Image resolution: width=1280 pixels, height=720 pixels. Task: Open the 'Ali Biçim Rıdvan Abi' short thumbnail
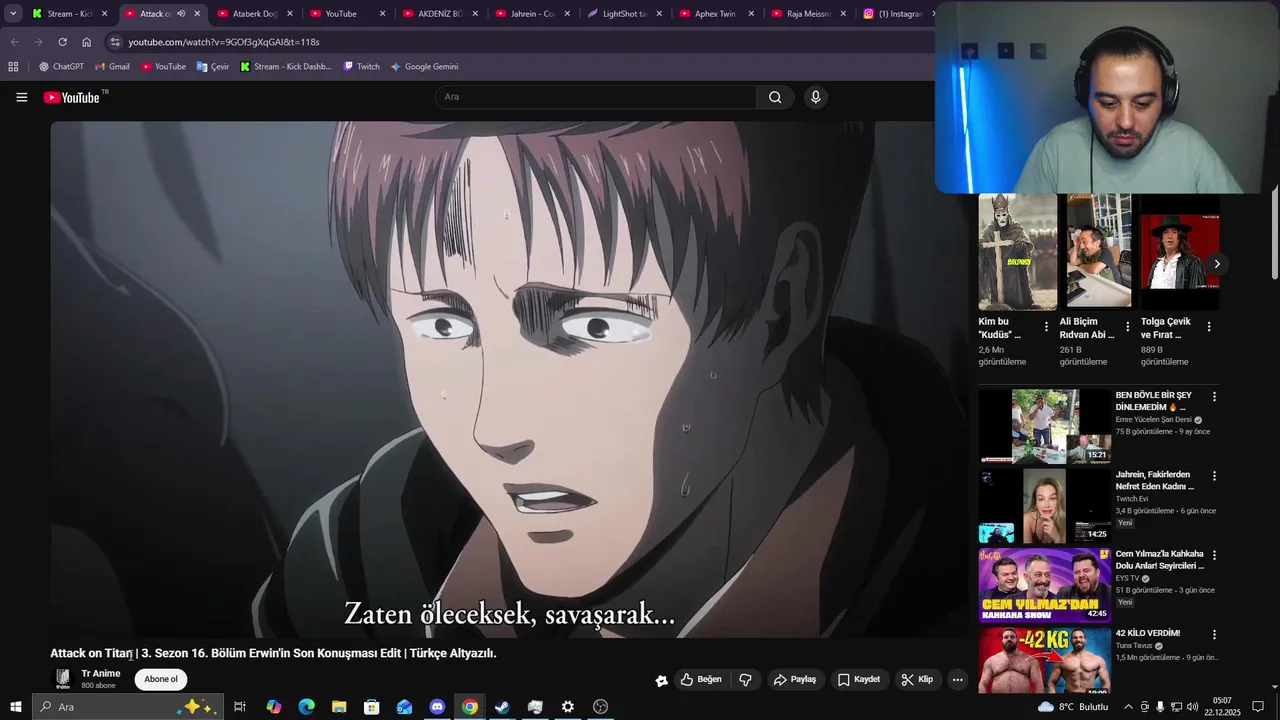pyautogui.click(x=1098, y=251)
